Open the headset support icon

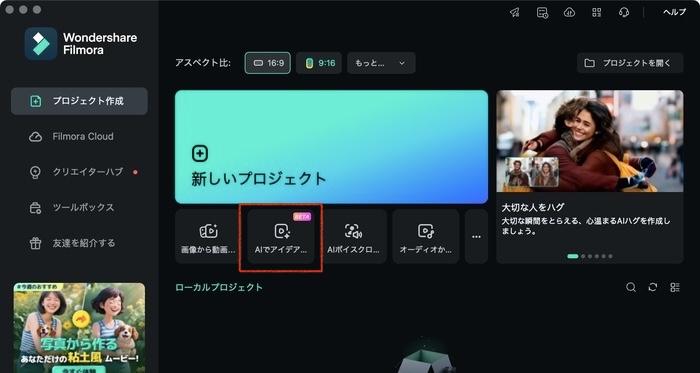point(624,12)
